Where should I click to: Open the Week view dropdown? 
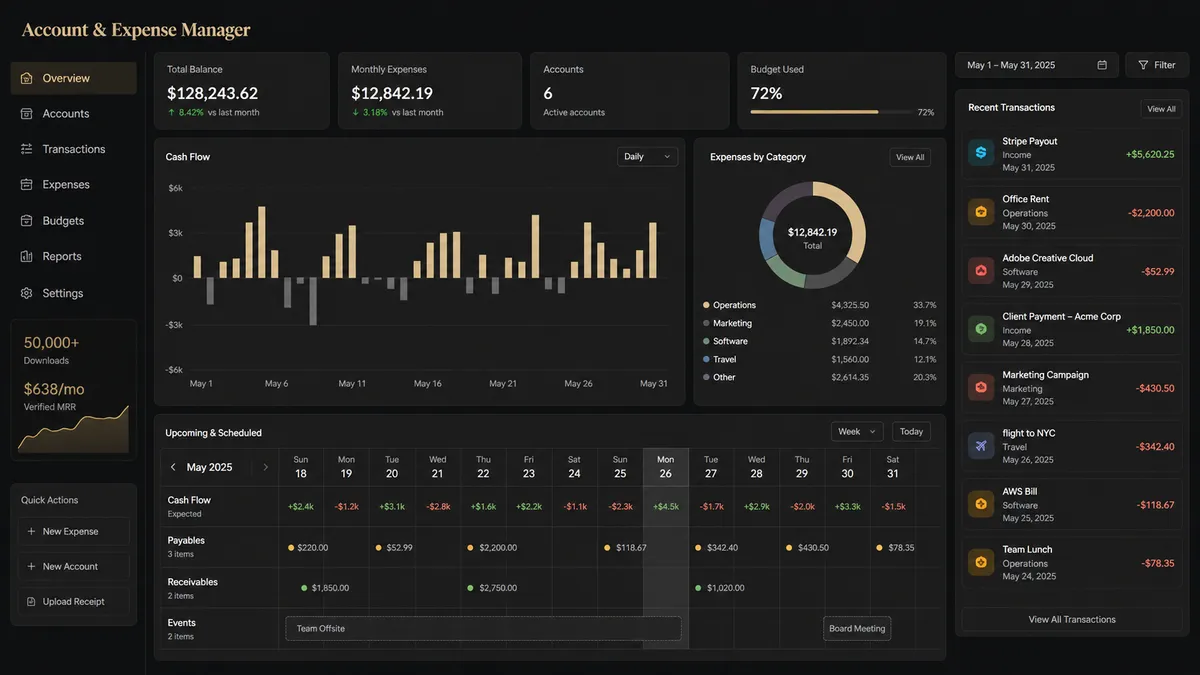[857, 432]
